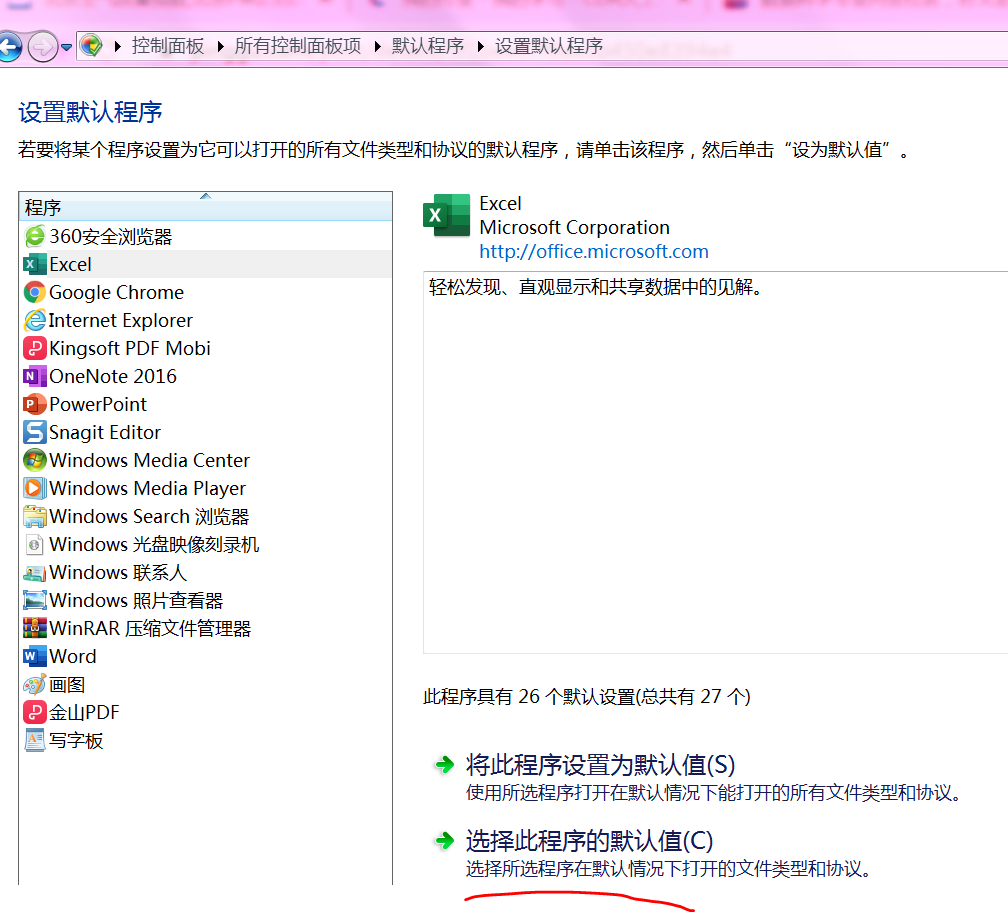The width and height of the screenshot is (1008, 912).
Task: Click the PowerPoint icon in list
Action: click(35, 404)
